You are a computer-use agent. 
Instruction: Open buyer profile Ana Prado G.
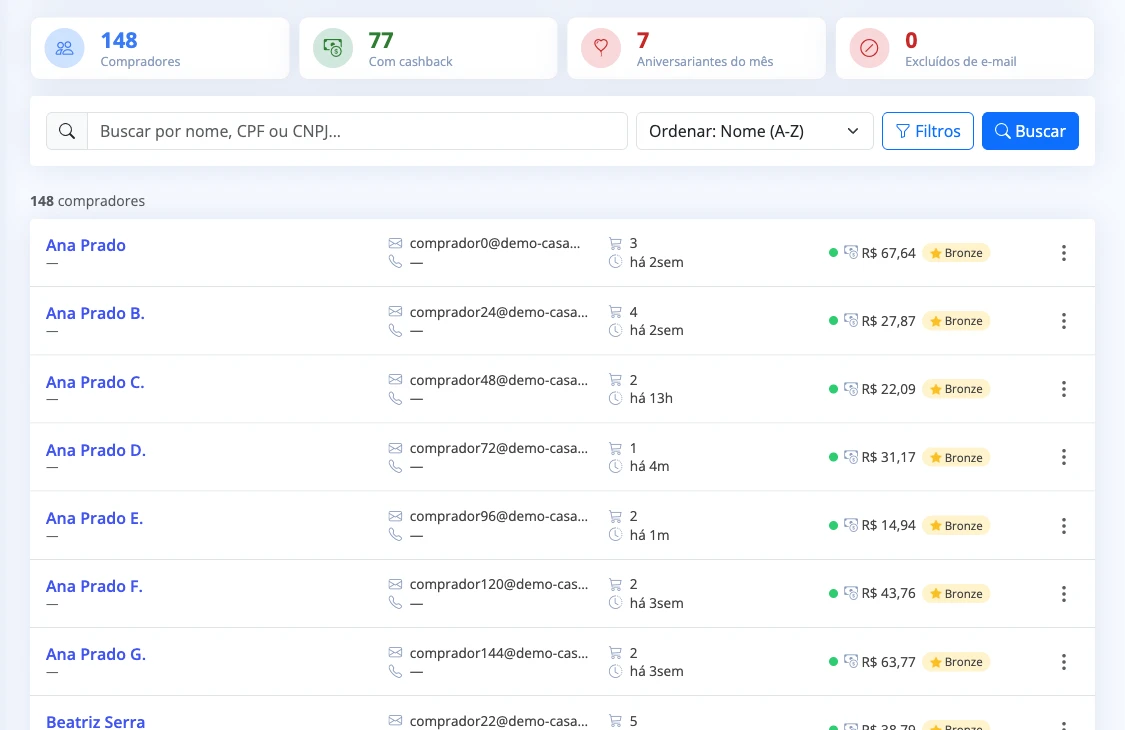pos(96,655)
